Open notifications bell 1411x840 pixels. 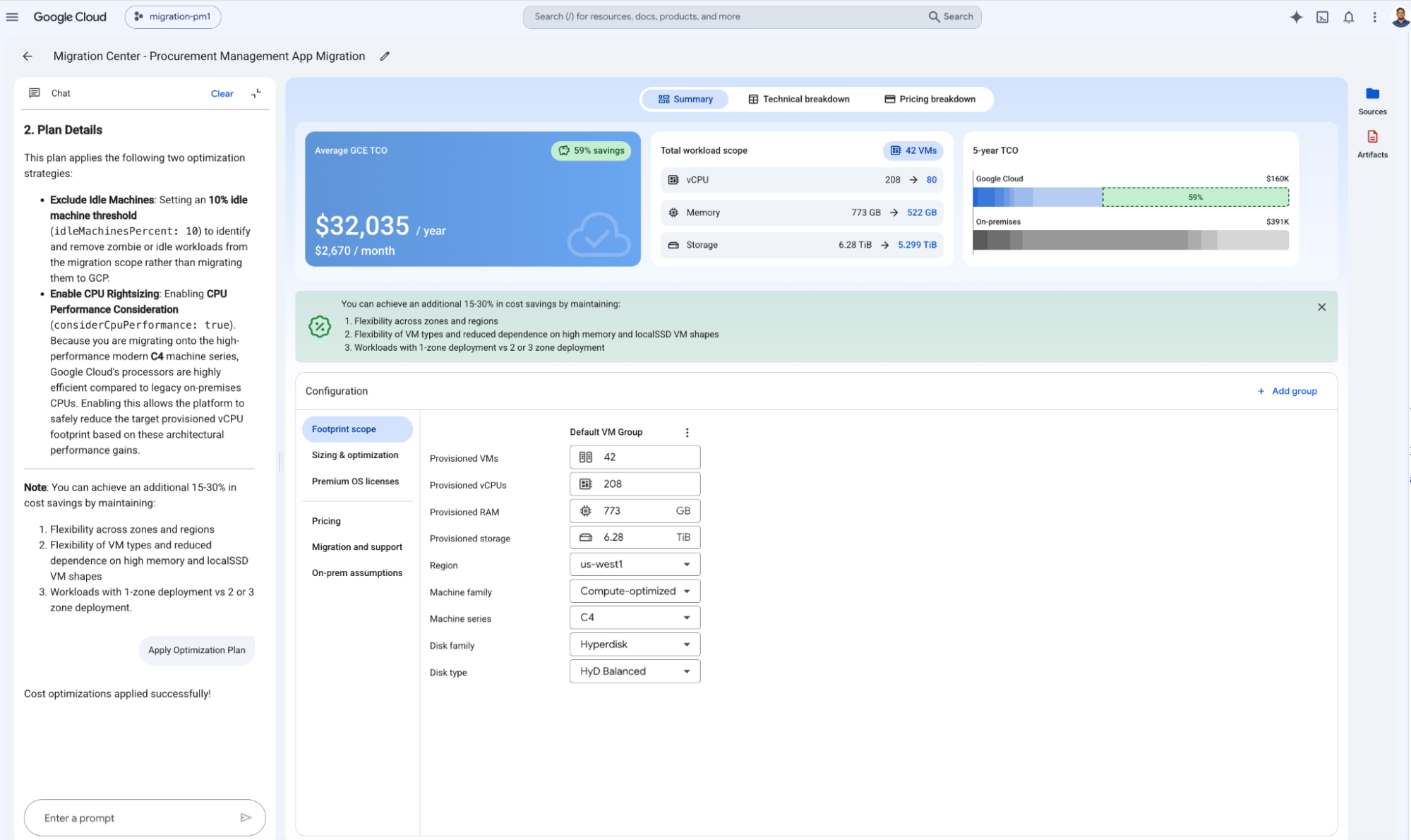coord(1348,17)
